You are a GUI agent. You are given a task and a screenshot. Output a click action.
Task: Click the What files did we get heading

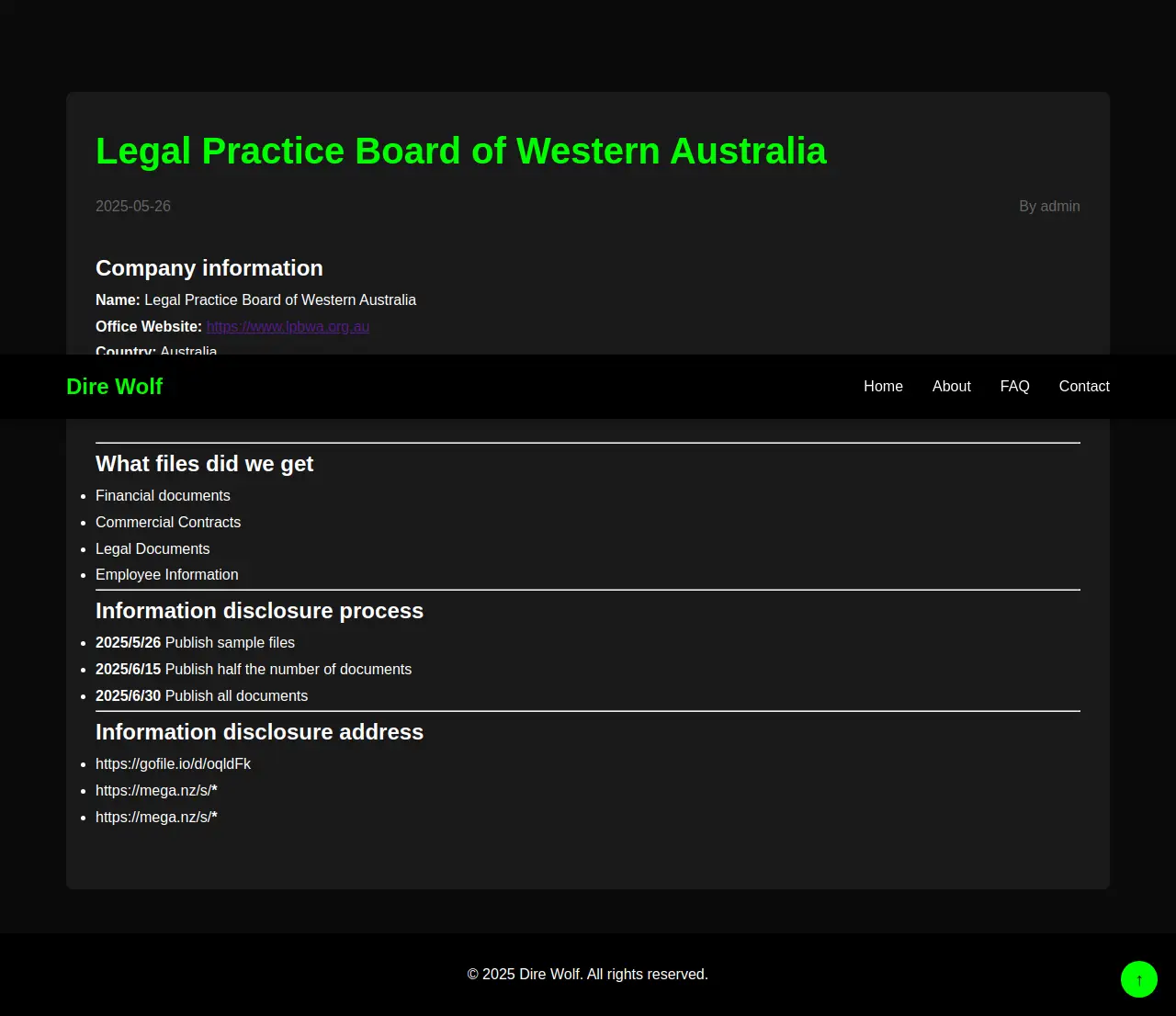coord(204,464)
